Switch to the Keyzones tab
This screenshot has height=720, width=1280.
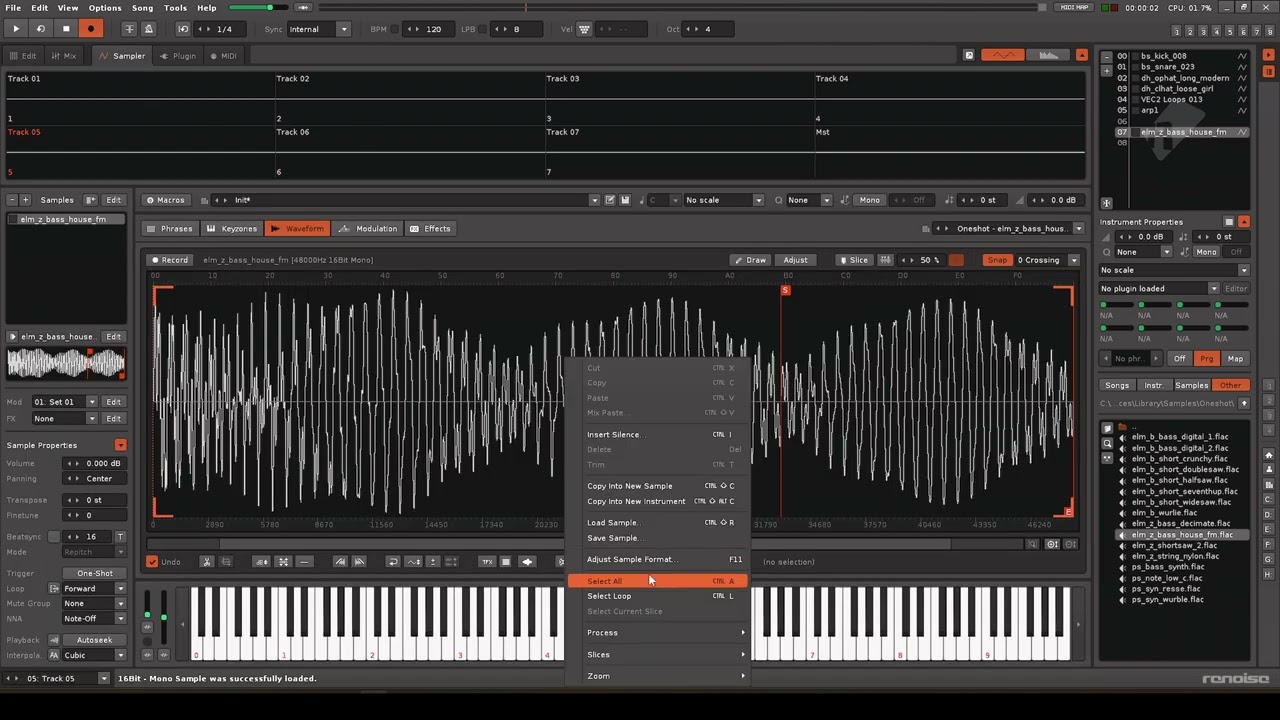coord(232,229)
